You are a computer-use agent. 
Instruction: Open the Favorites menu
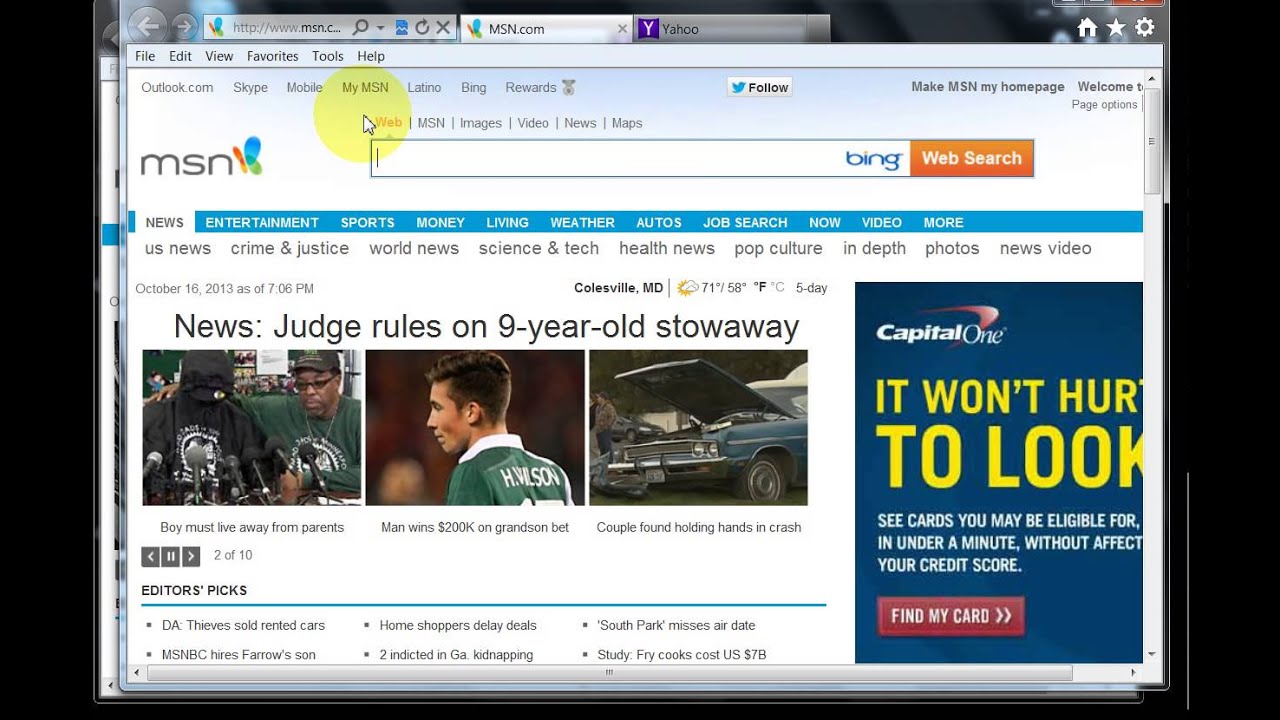click(x=272, y=56)
